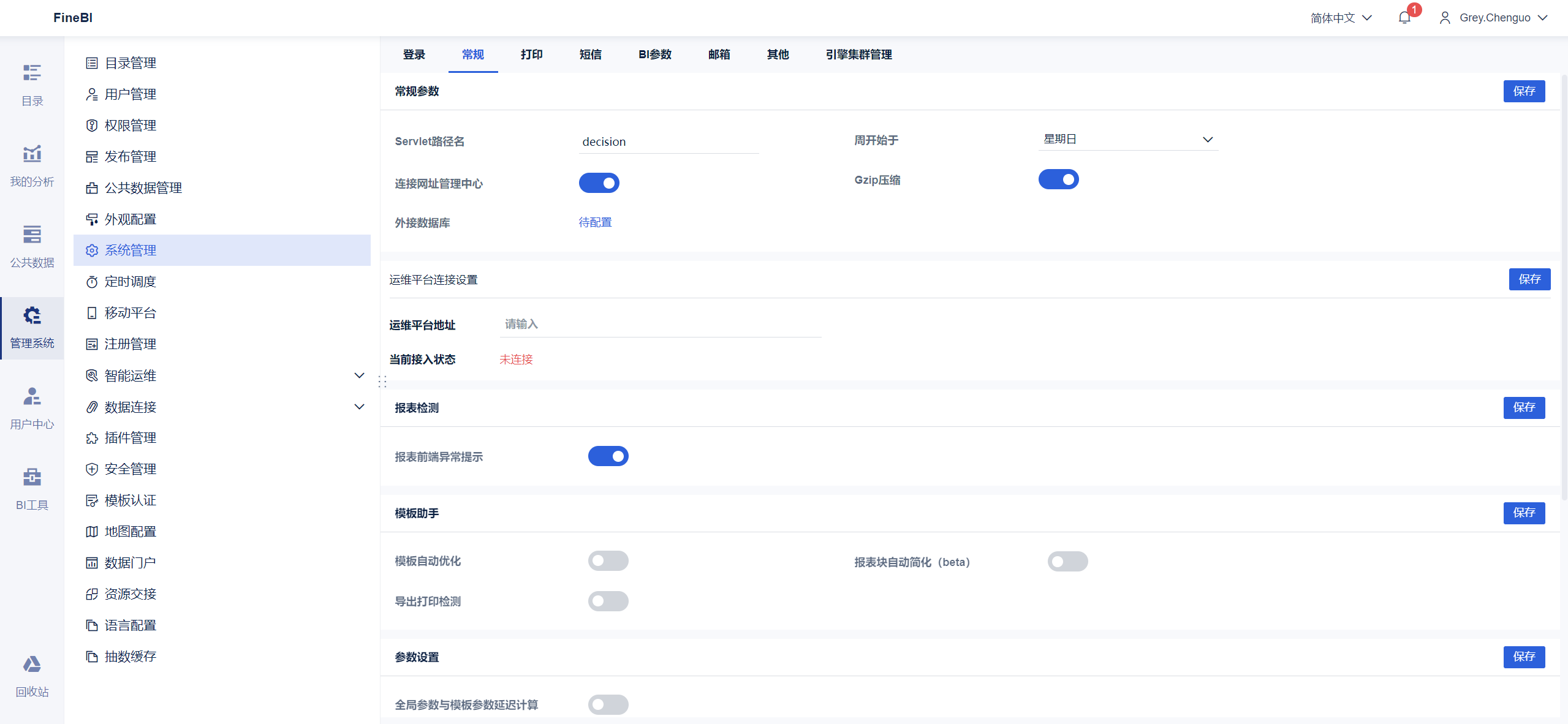The image size is (1568, 724).
Task: Select 定时调度 scheduling settings
Action: [x=131, y=281]
